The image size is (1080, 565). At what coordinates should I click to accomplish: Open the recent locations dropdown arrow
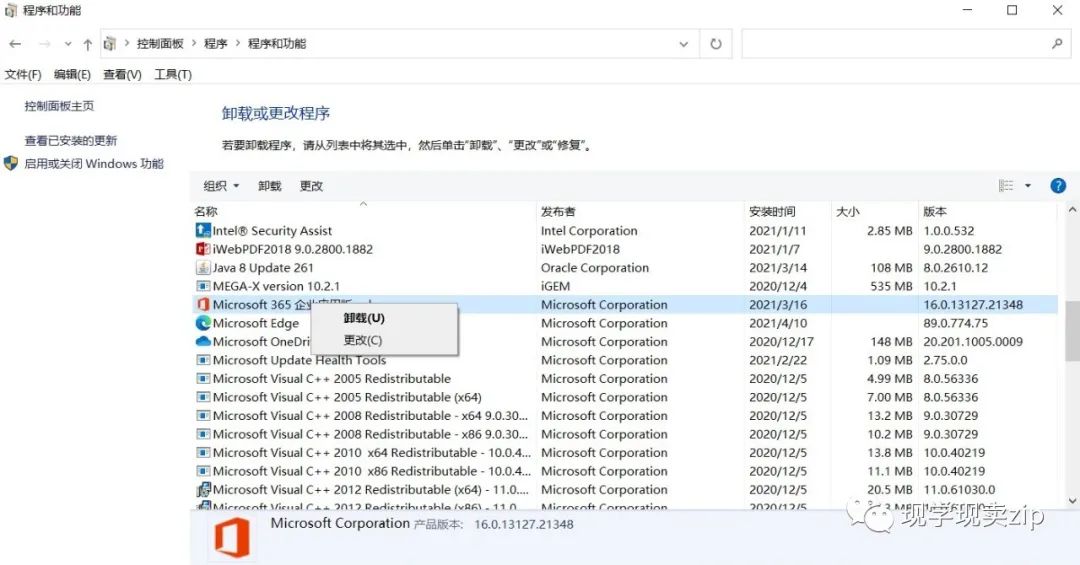(68, 44)
